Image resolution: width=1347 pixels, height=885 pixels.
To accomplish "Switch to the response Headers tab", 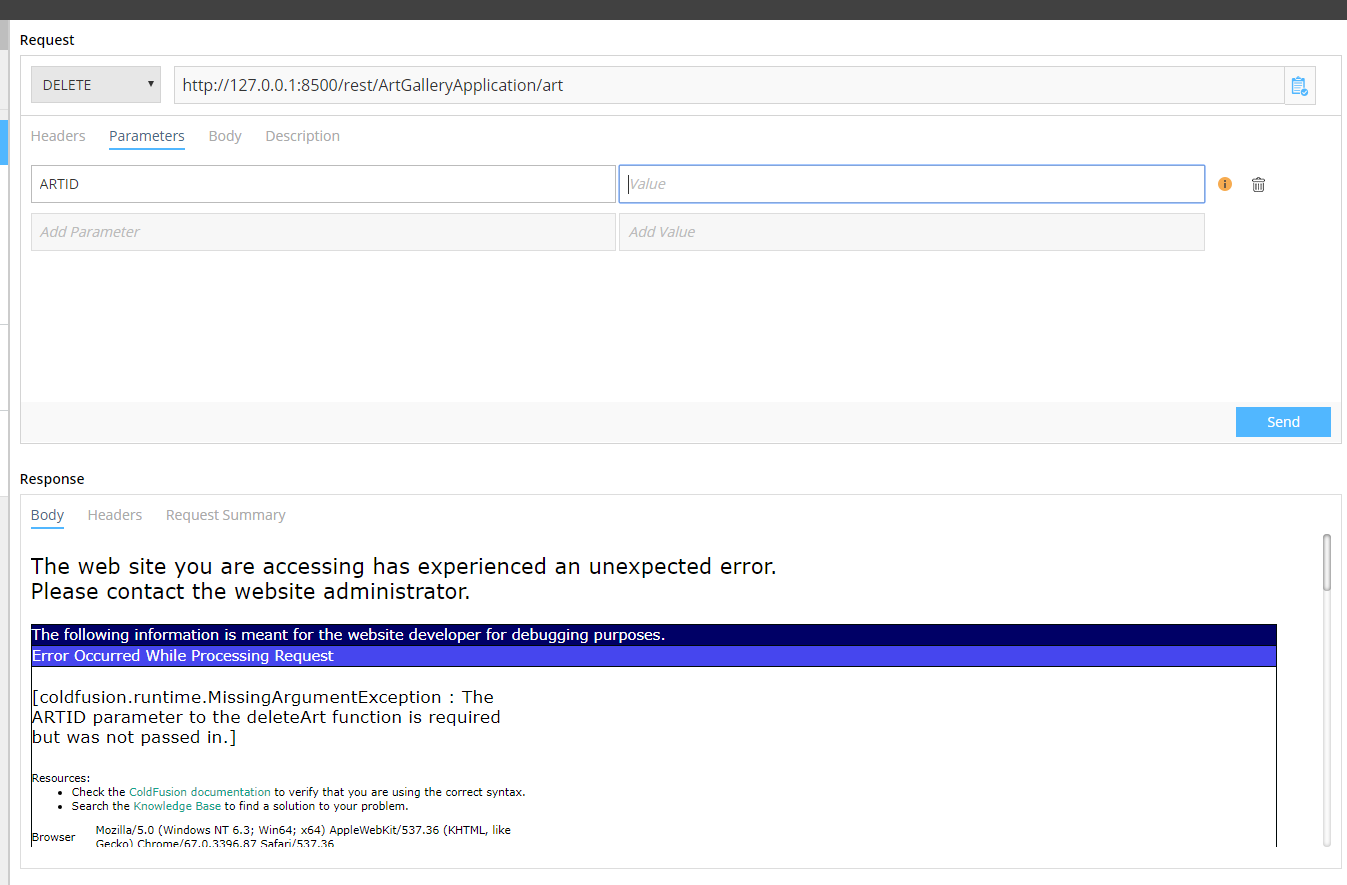I will click(x=115, y=515).
